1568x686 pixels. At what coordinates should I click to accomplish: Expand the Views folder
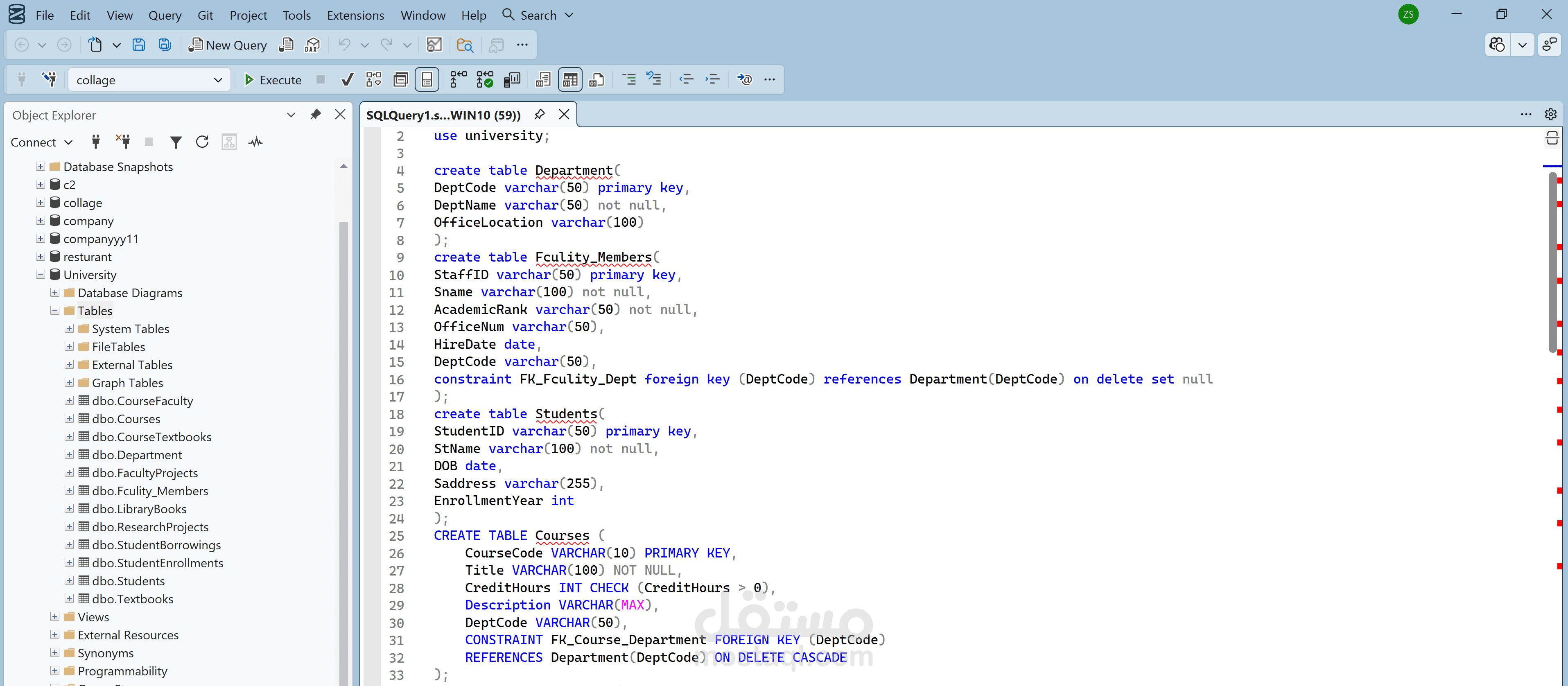pyautogui.click(x=55, y=616)
